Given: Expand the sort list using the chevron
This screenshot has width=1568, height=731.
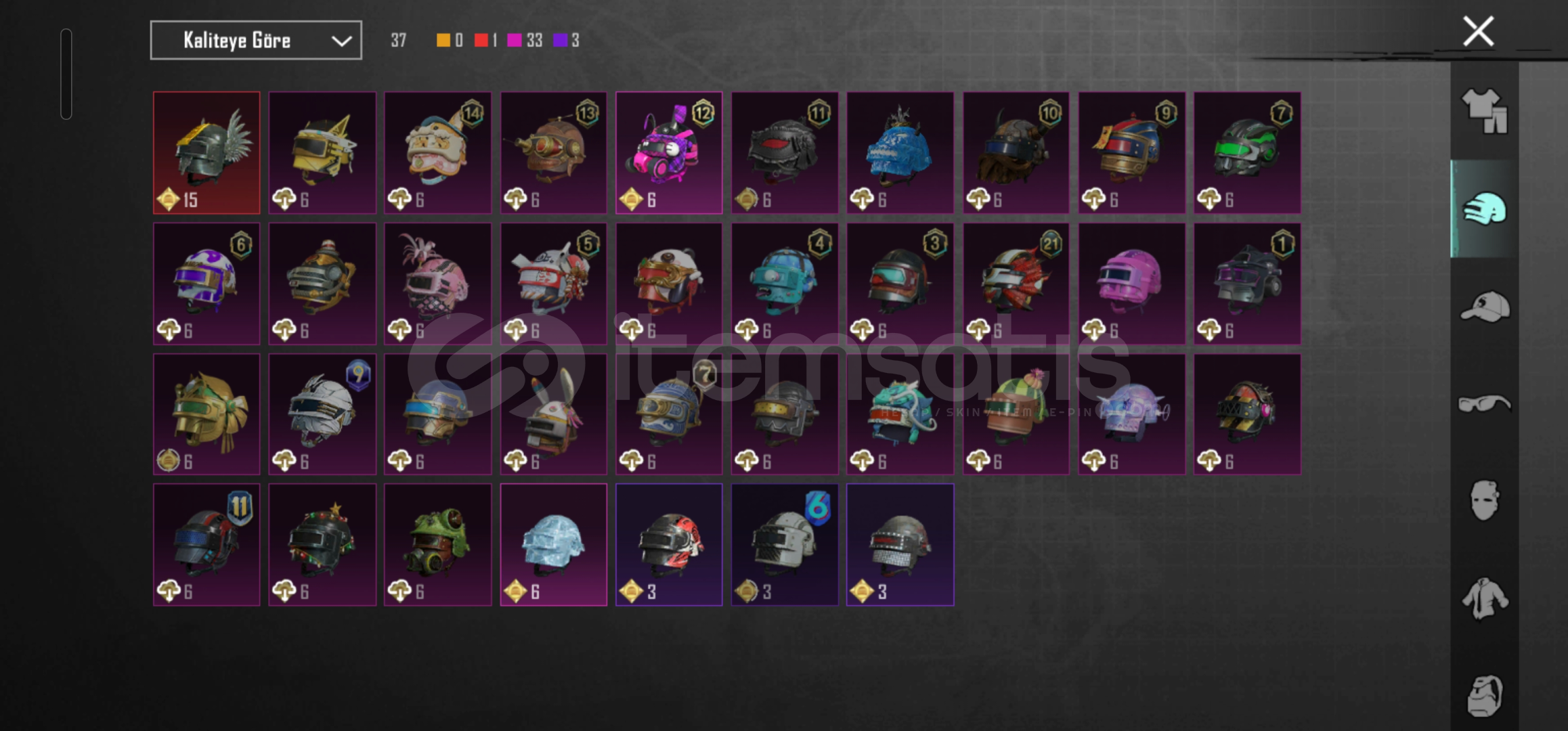Looking at the screenshot, I should coord(341,41).
